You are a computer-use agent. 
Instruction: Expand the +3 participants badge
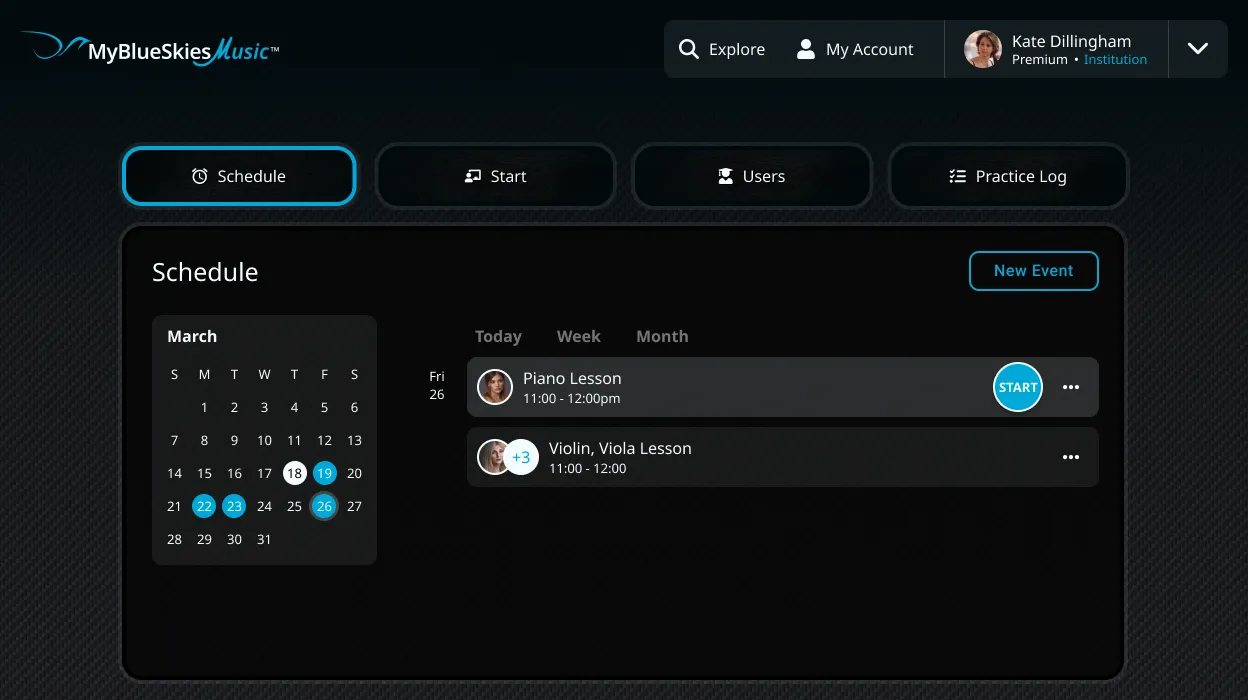[x=521, y=457]
